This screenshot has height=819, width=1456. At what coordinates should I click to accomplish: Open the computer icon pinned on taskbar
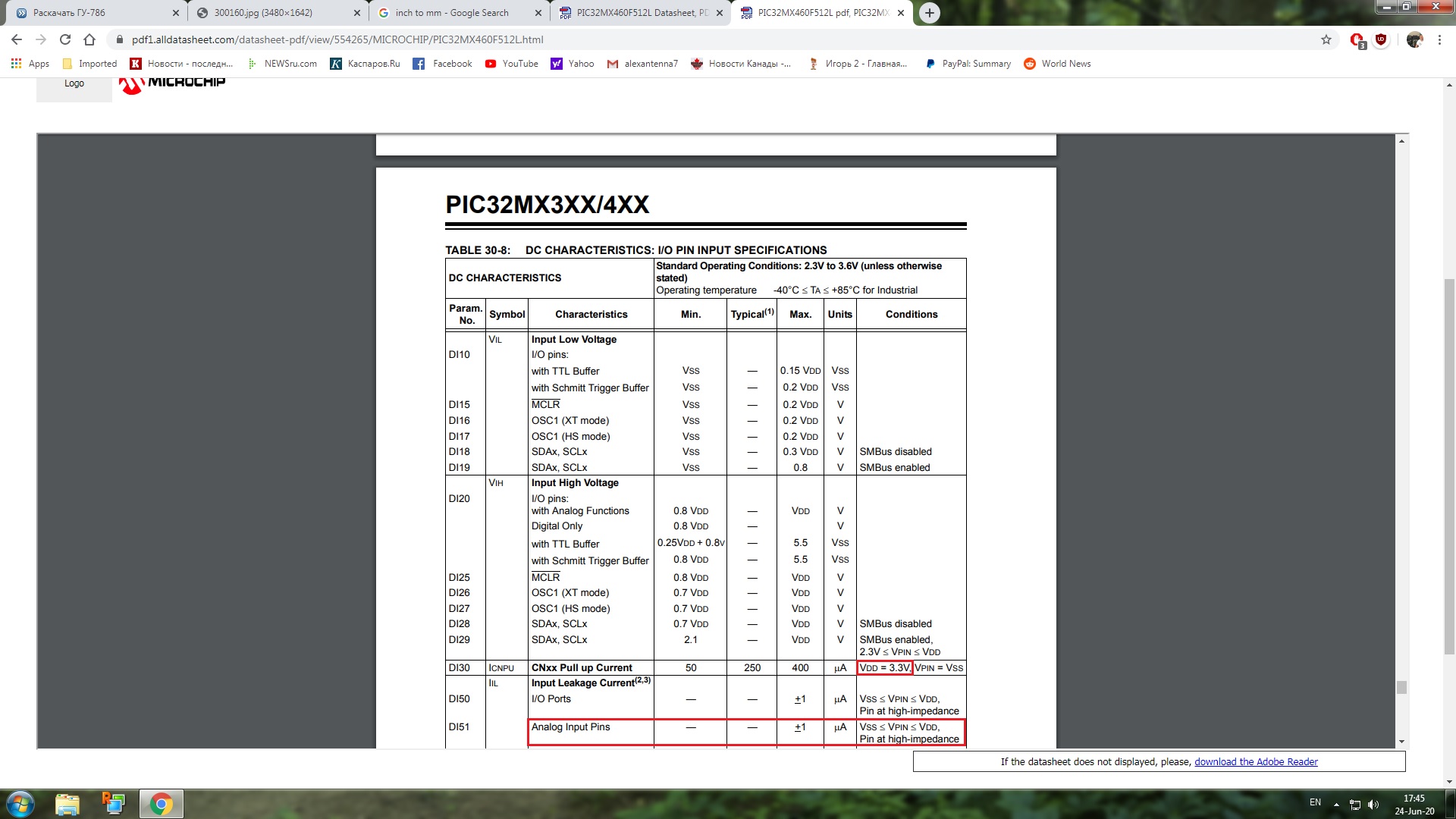pos(114,804)
